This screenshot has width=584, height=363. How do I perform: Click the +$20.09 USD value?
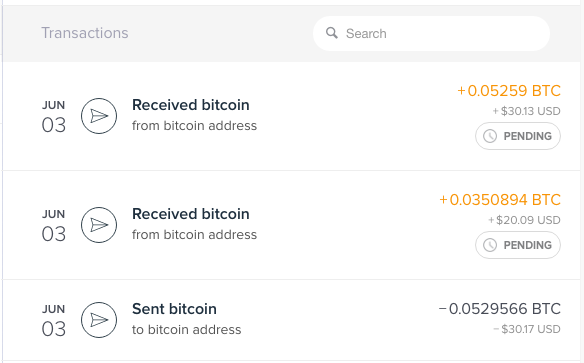coord(524,220)
